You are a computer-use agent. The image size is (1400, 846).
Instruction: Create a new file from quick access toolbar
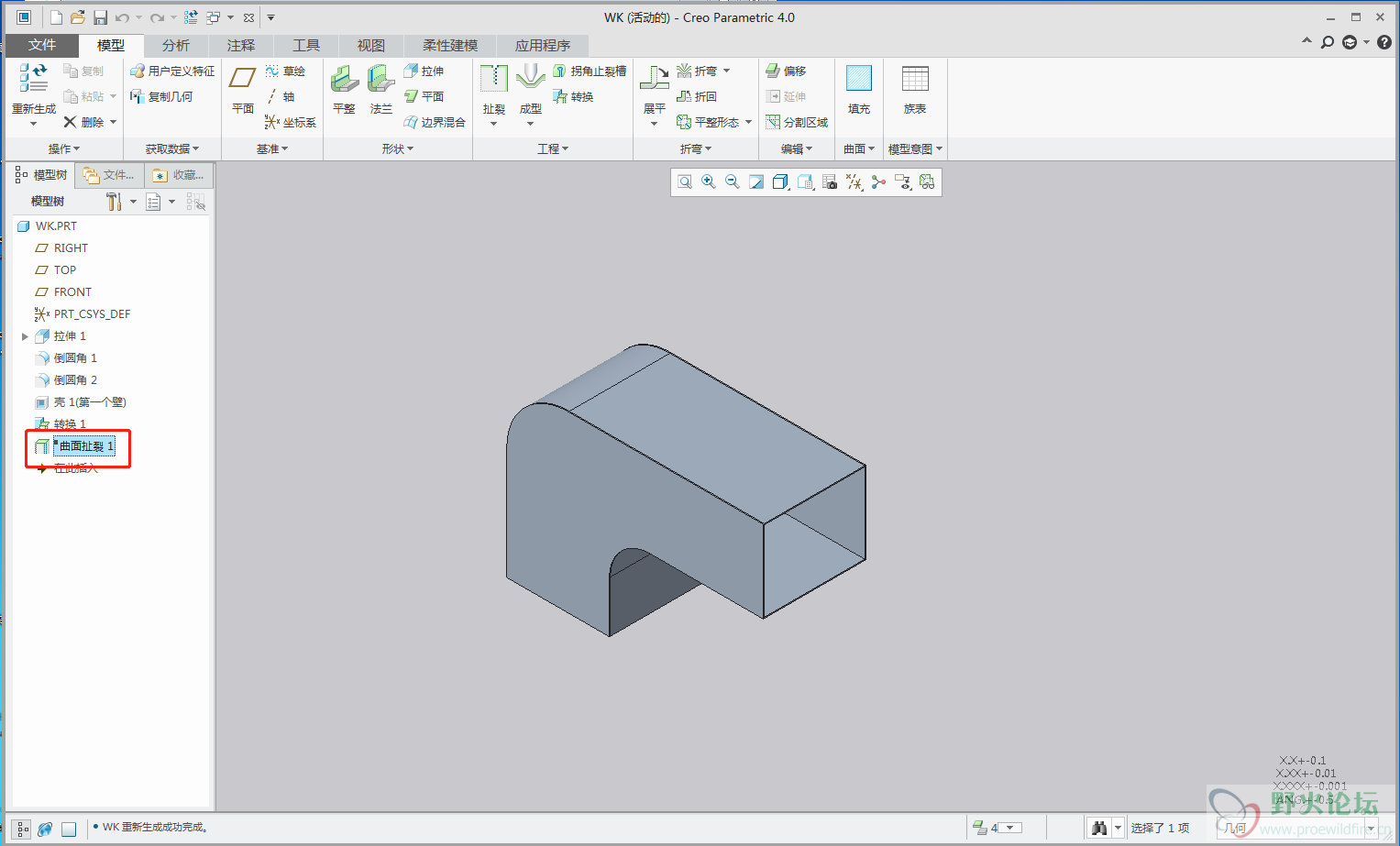tap(57, 17)
